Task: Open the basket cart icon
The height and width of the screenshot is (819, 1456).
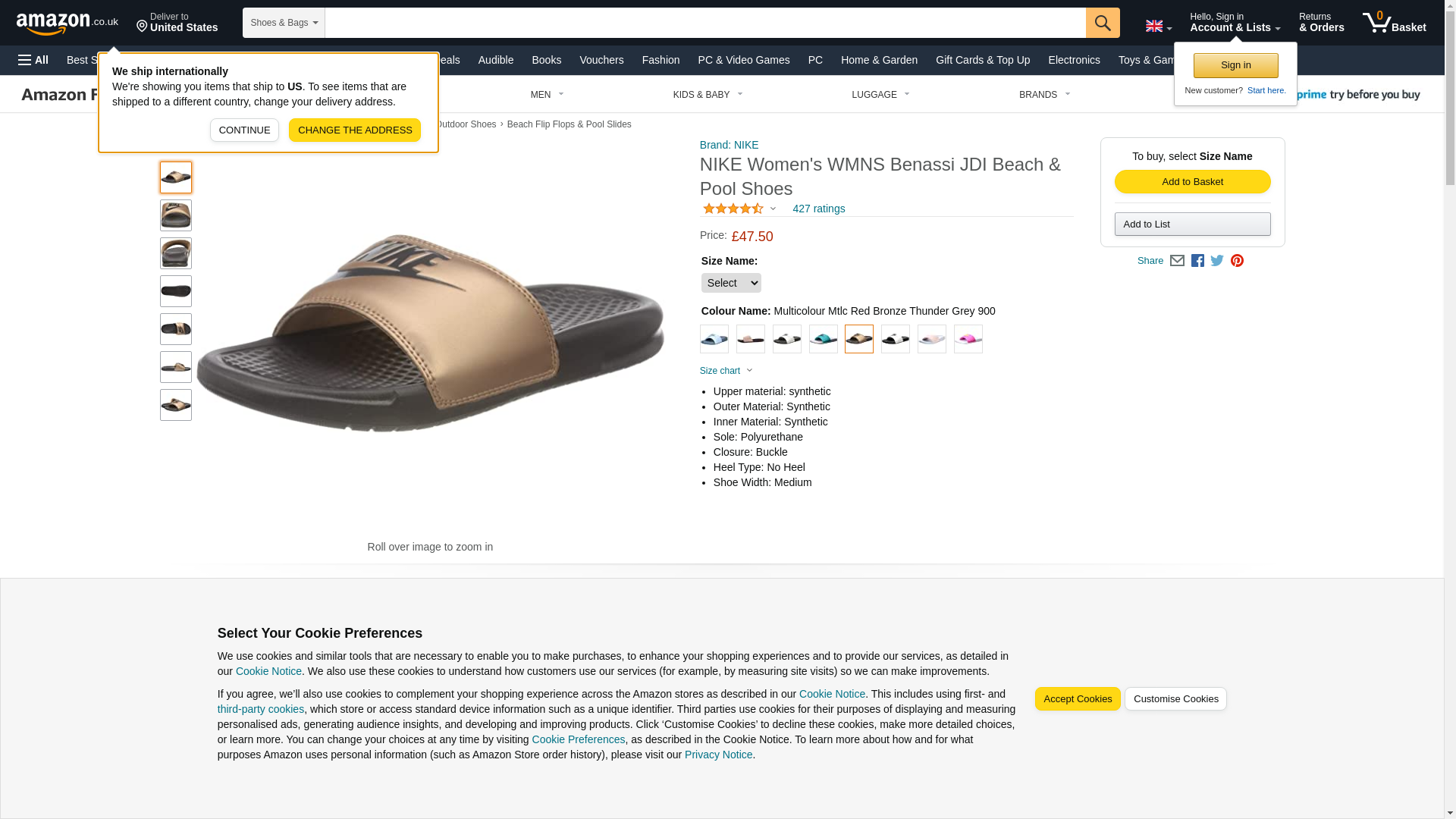Action: tap(1393, 23)
